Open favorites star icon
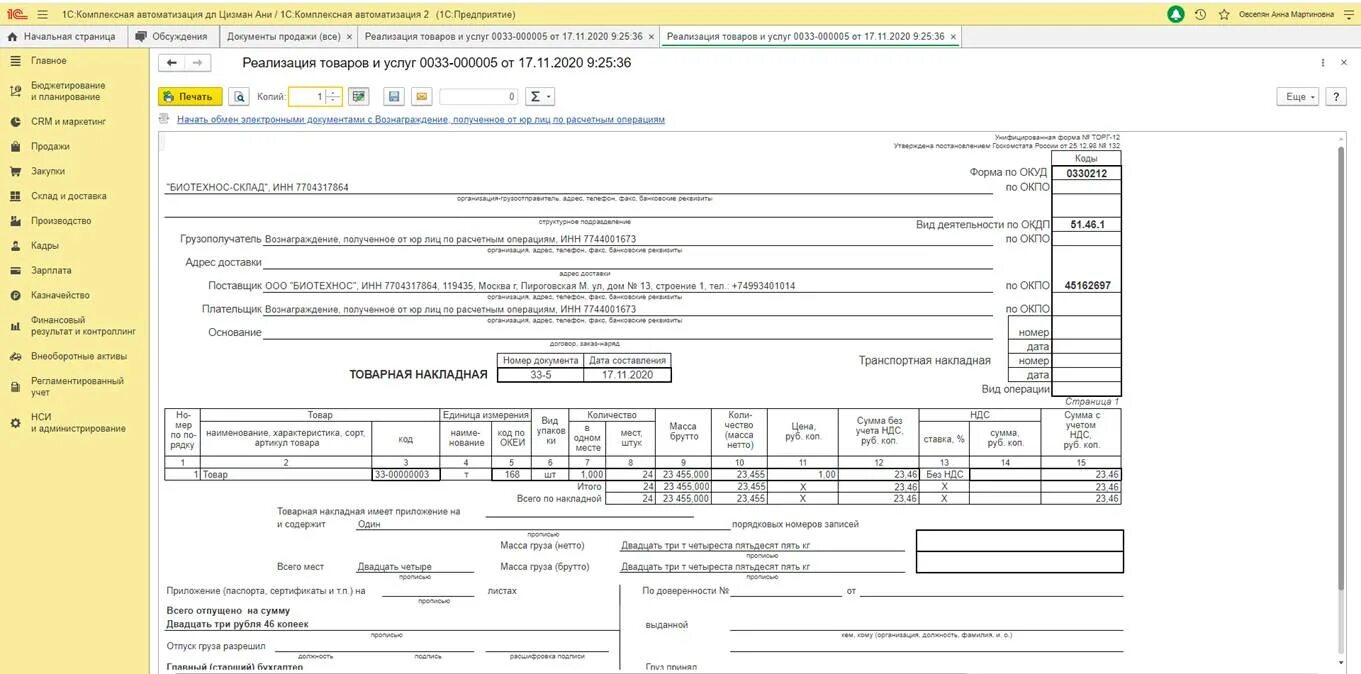Screen dimensions: 1361x674 click(x=1224, y=15)
